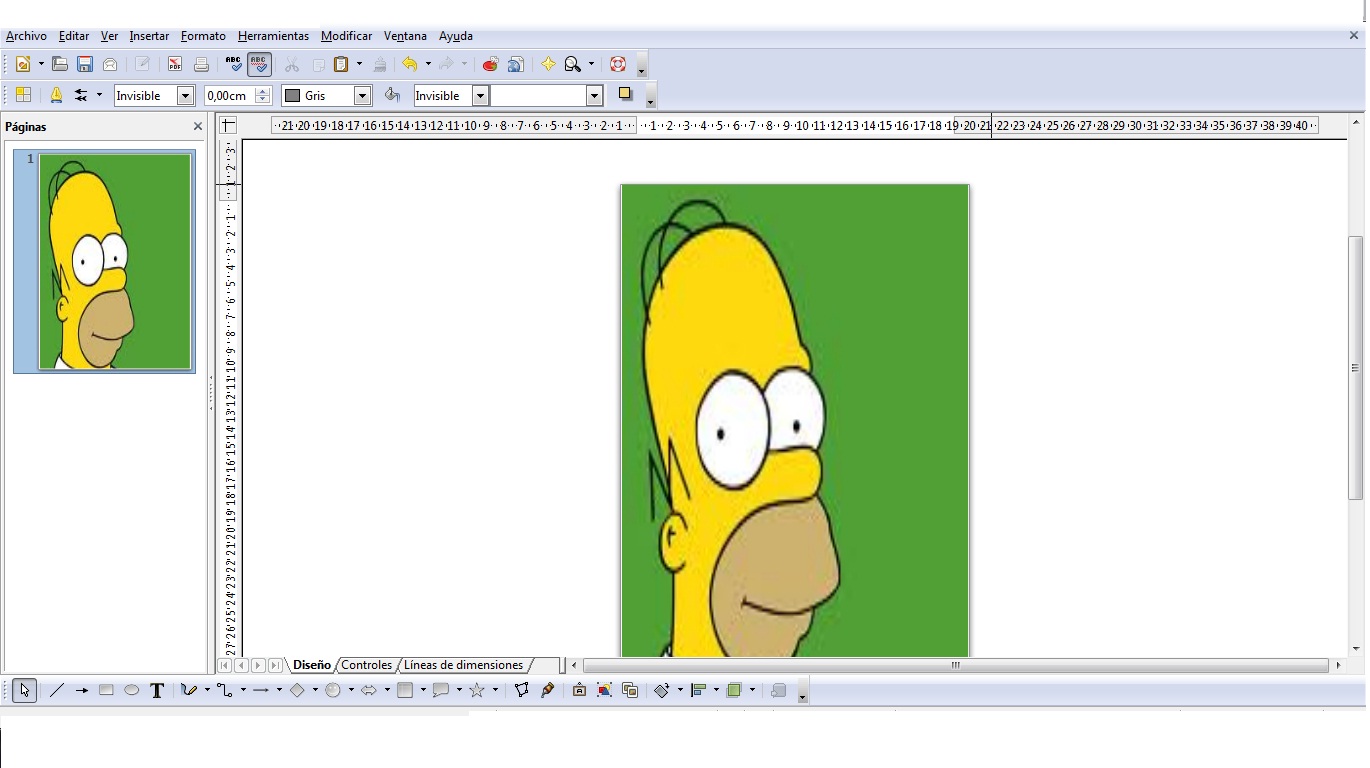The height and width of the screenshot is (768, 1370).
Task: Select the Ellipse tool
Action: pyautogui.click(x=131, y=690)
